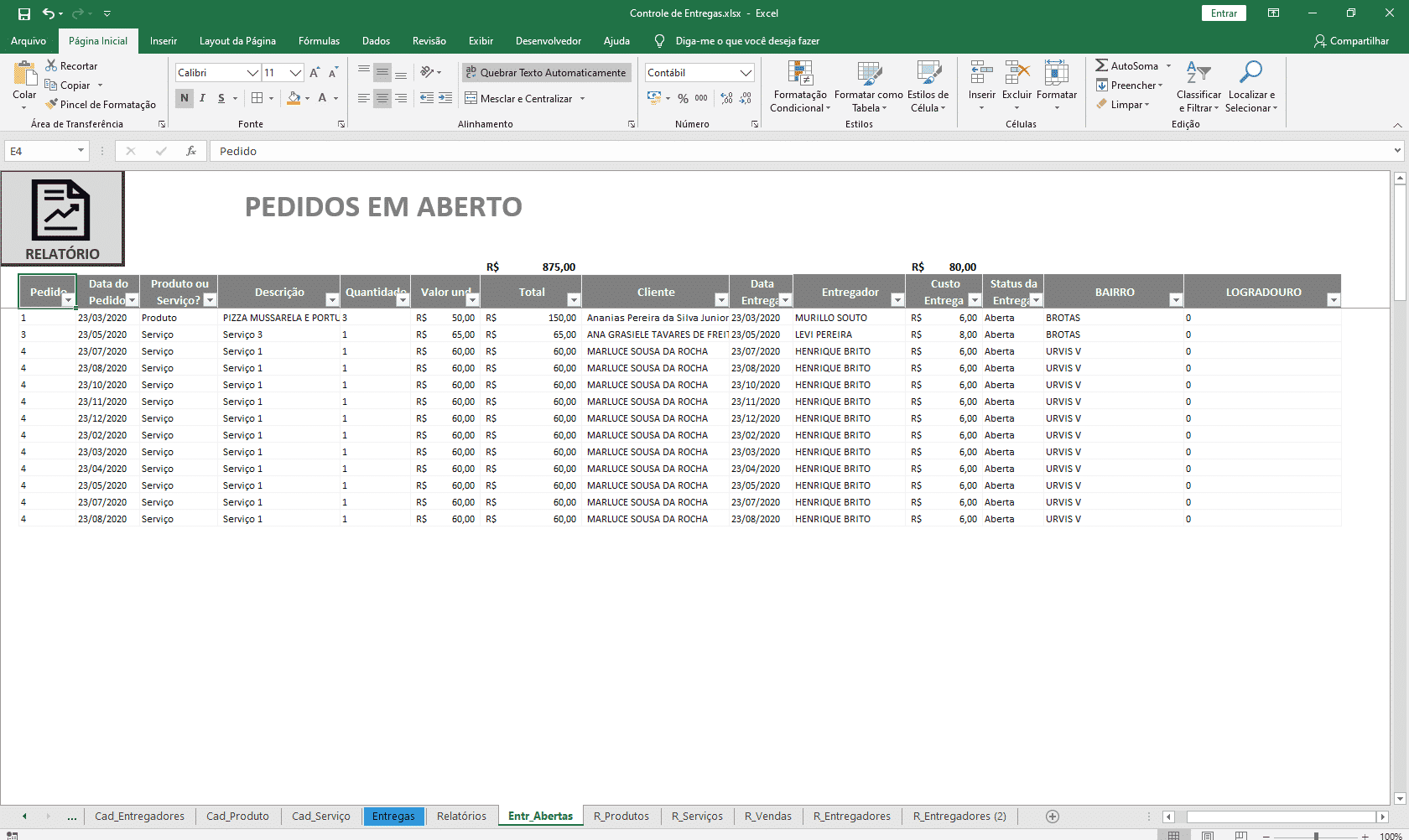Toggle top vertical alignment

pos(364,72)
